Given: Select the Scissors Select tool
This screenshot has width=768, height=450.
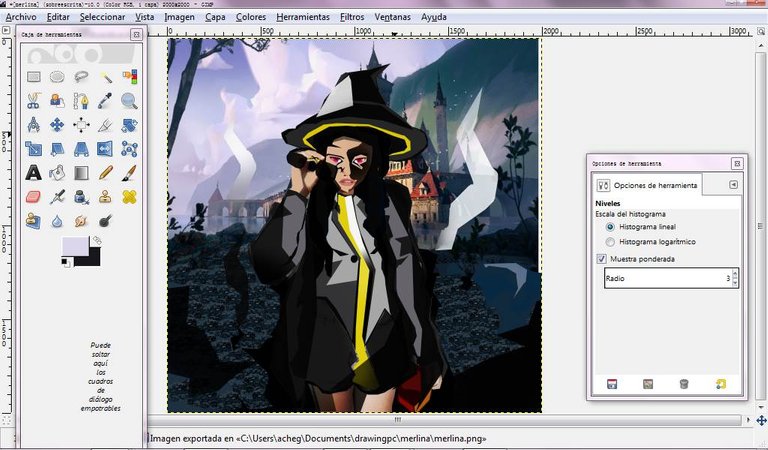Looking at the screenshot, I should tap(33, 101).
